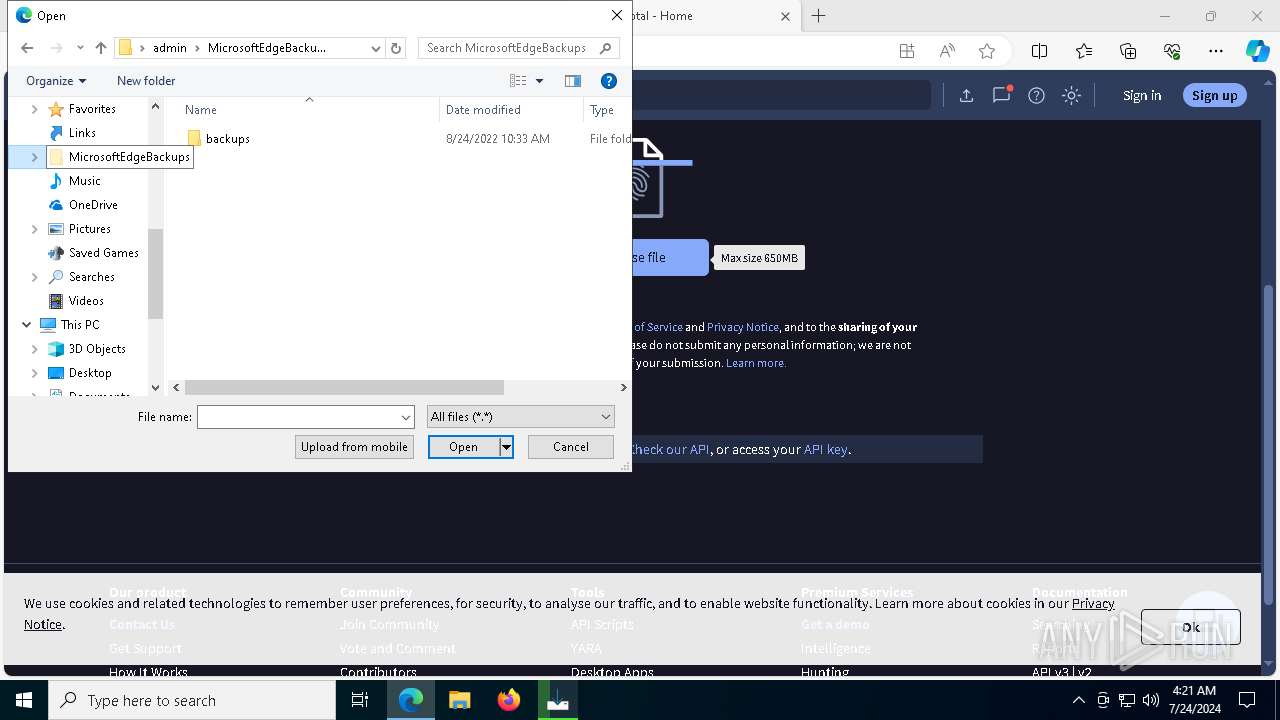This screenshot has height=720, width=1280.
Task: Open Task View on taskbar
Action: tap(360, 700)
